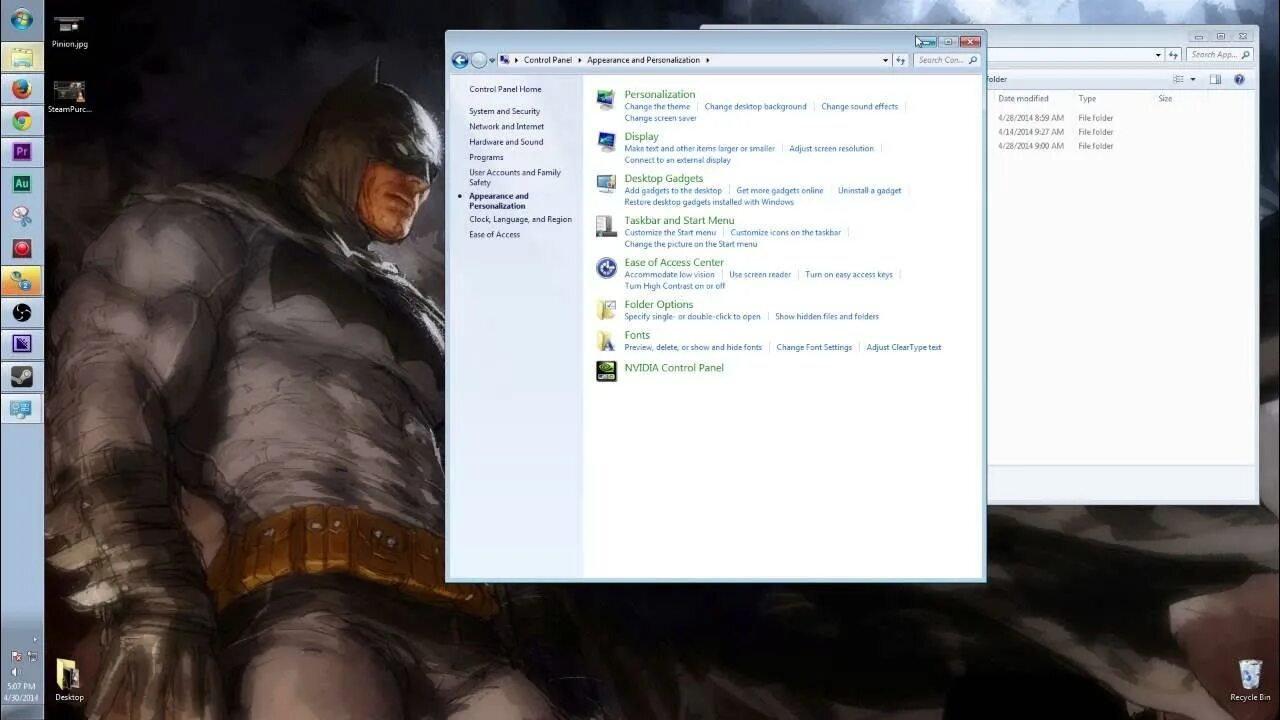Click the Personalization category icon

tap(606, 99)
